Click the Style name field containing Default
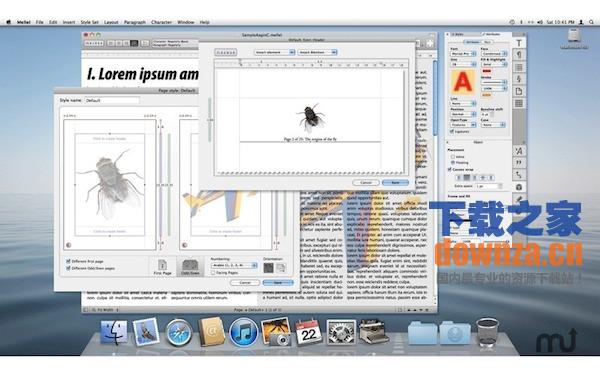 point(112,100)
